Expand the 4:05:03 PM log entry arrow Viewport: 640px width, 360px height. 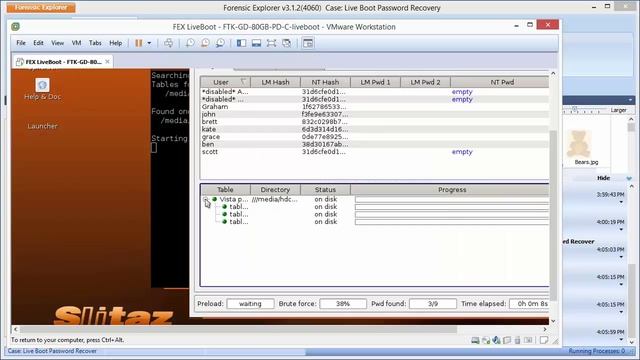[621, 257]
